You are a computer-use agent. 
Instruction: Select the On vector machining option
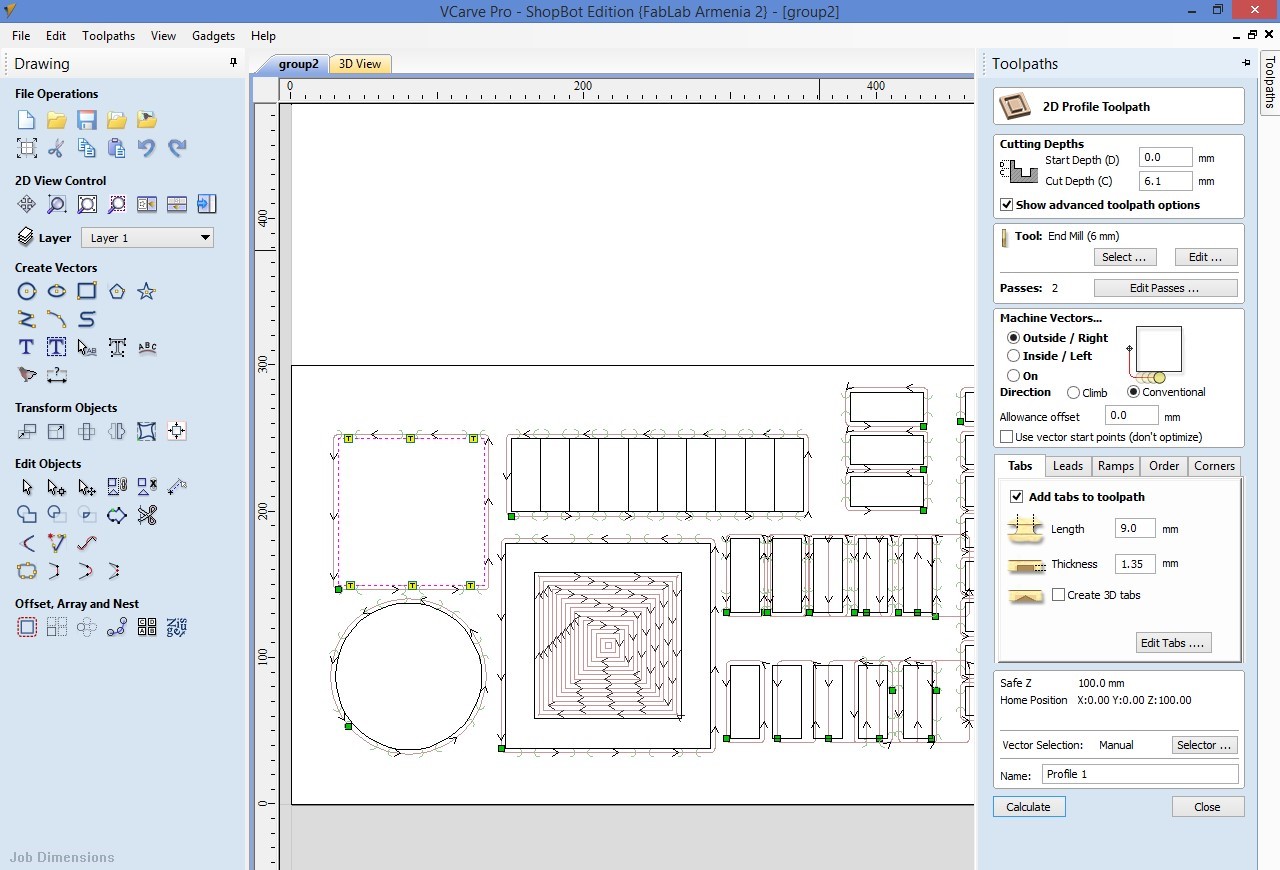(1013, 376)
